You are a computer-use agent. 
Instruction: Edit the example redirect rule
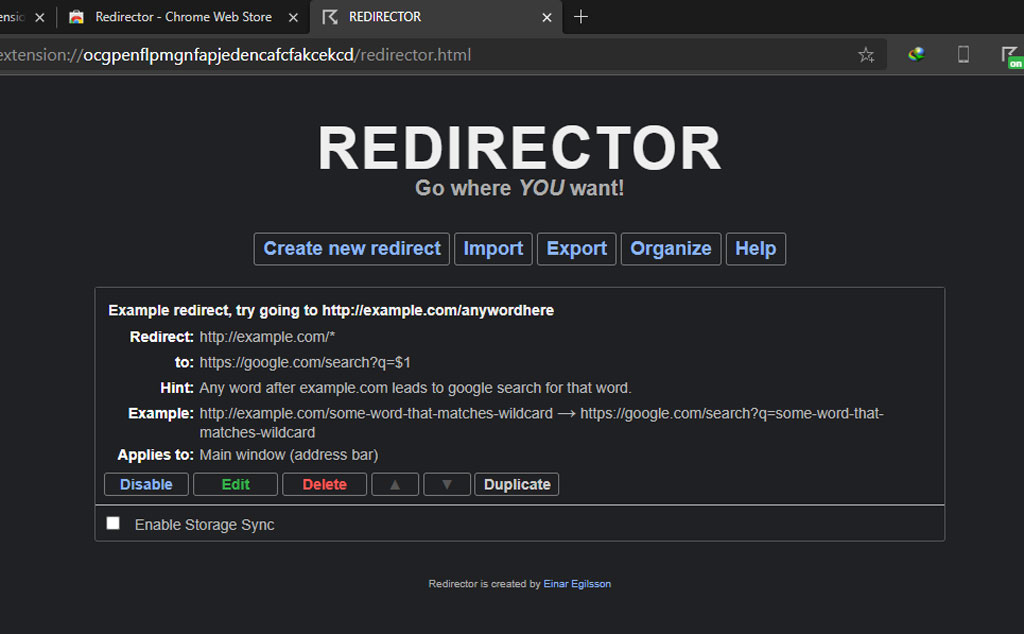[235, 484]
